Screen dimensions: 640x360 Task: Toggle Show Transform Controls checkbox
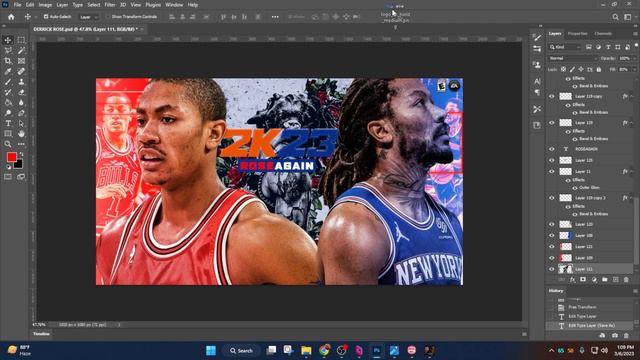(108, 17)
